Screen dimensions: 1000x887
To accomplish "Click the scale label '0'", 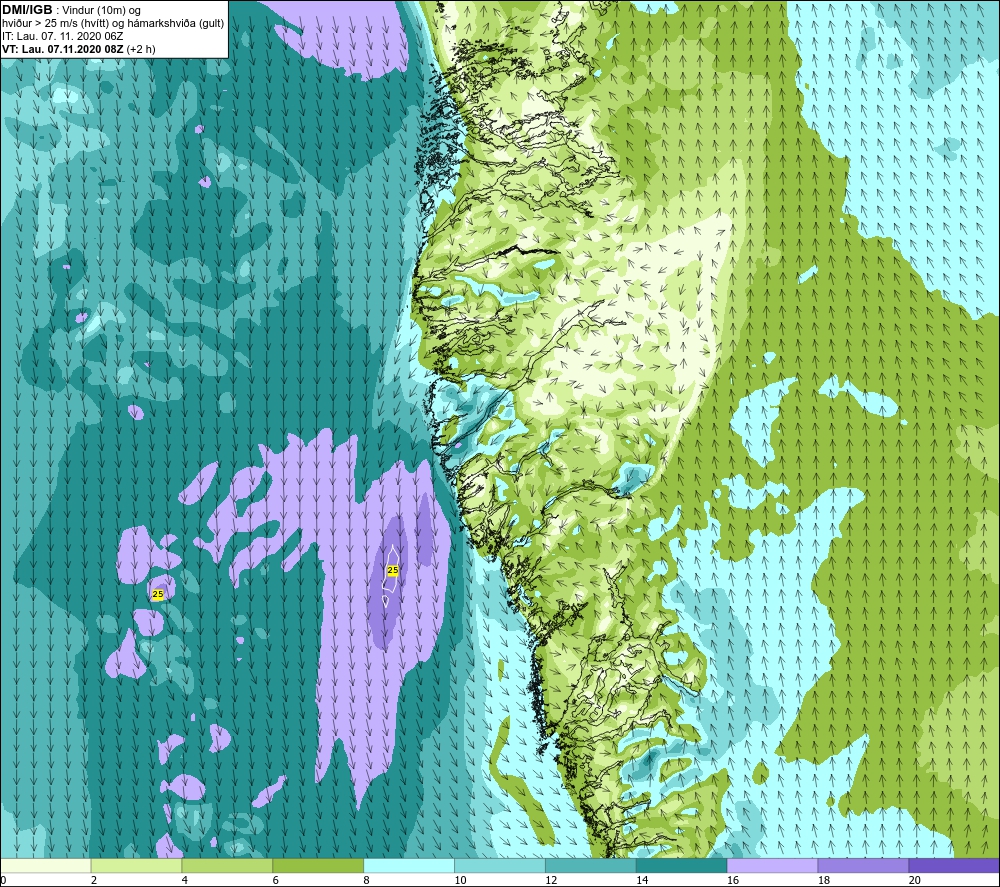I will click(x=3, y=880).
